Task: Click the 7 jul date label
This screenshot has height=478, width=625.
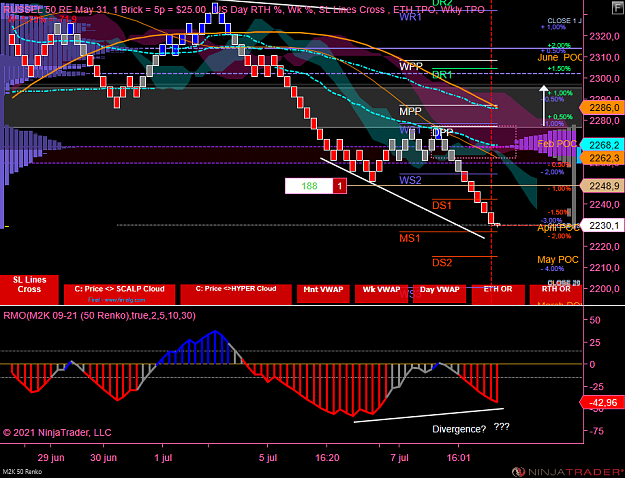Action: point(400,458)
